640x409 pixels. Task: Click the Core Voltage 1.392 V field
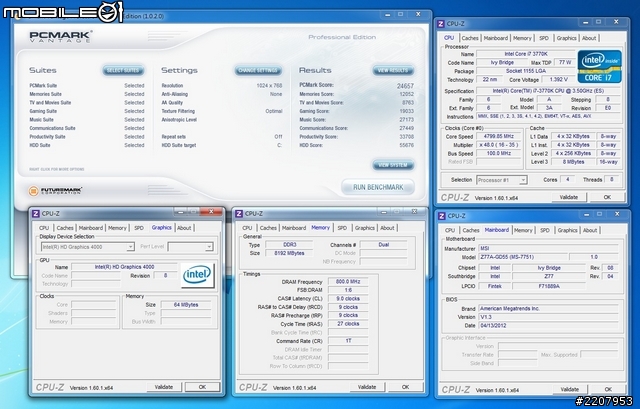click(x=558, y=80)
